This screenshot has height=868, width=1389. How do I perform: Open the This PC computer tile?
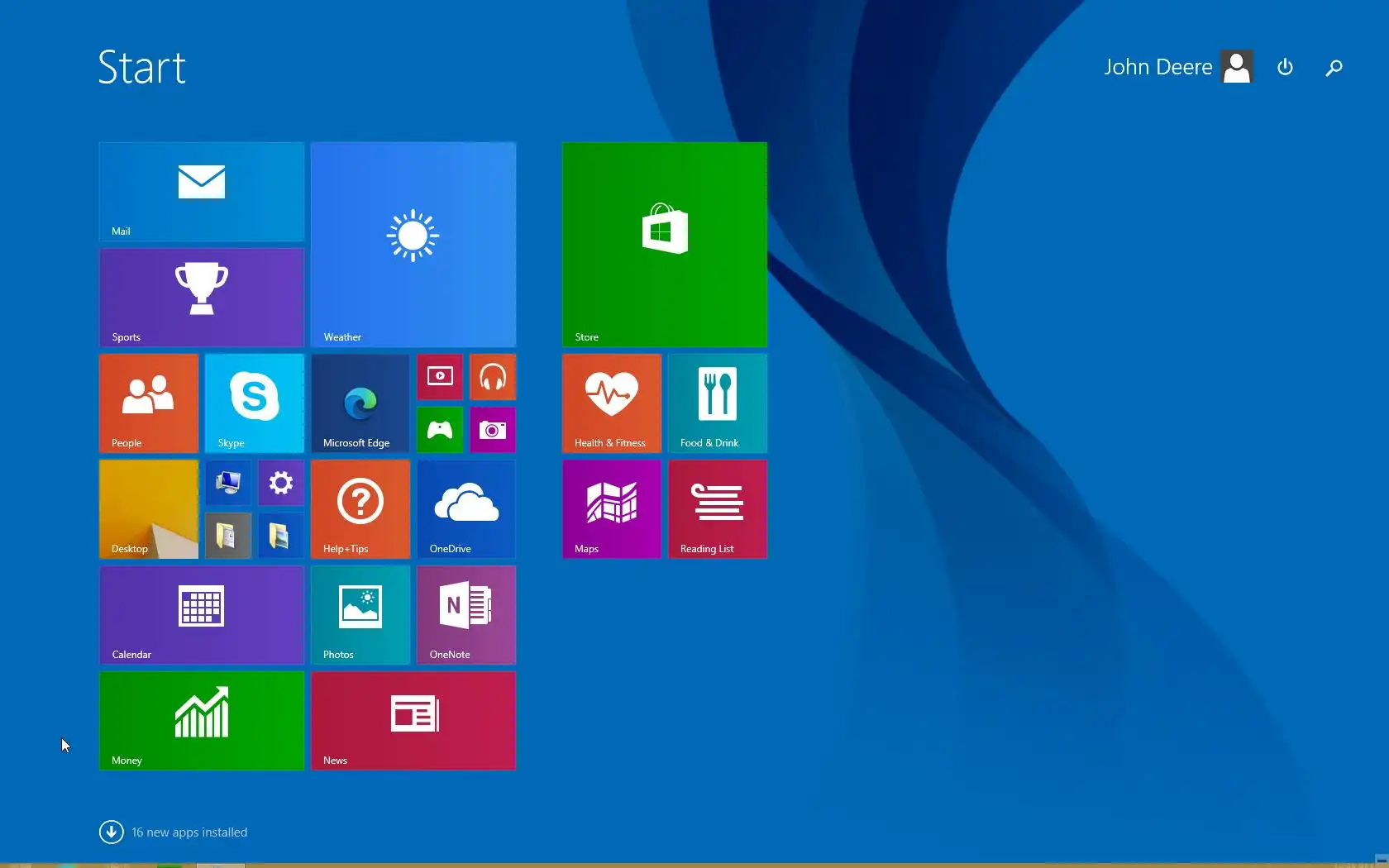click(228, 483)
